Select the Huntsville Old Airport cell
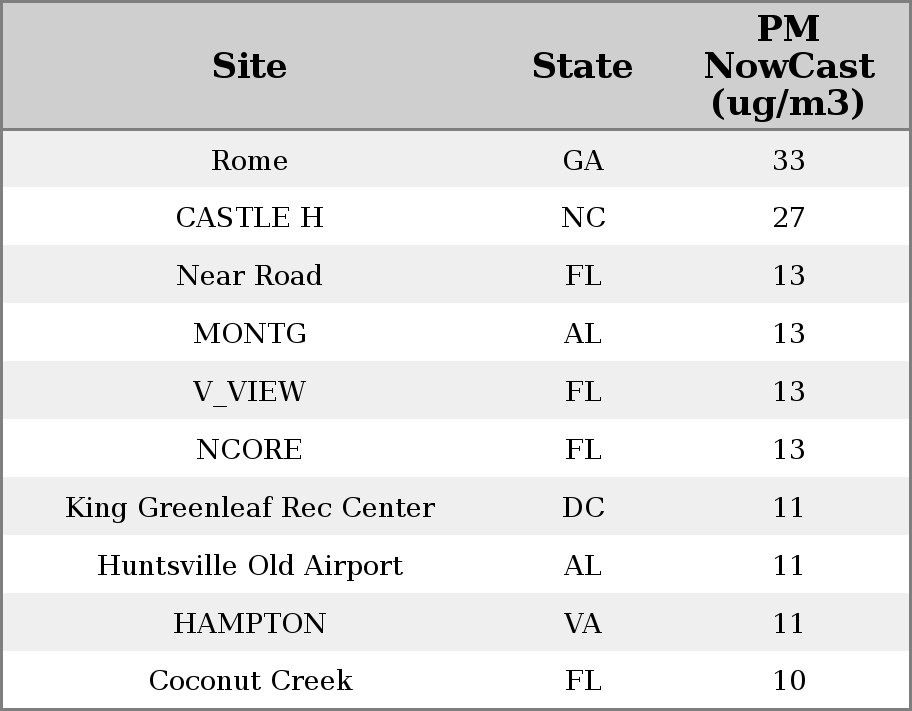 pos(249,565)
